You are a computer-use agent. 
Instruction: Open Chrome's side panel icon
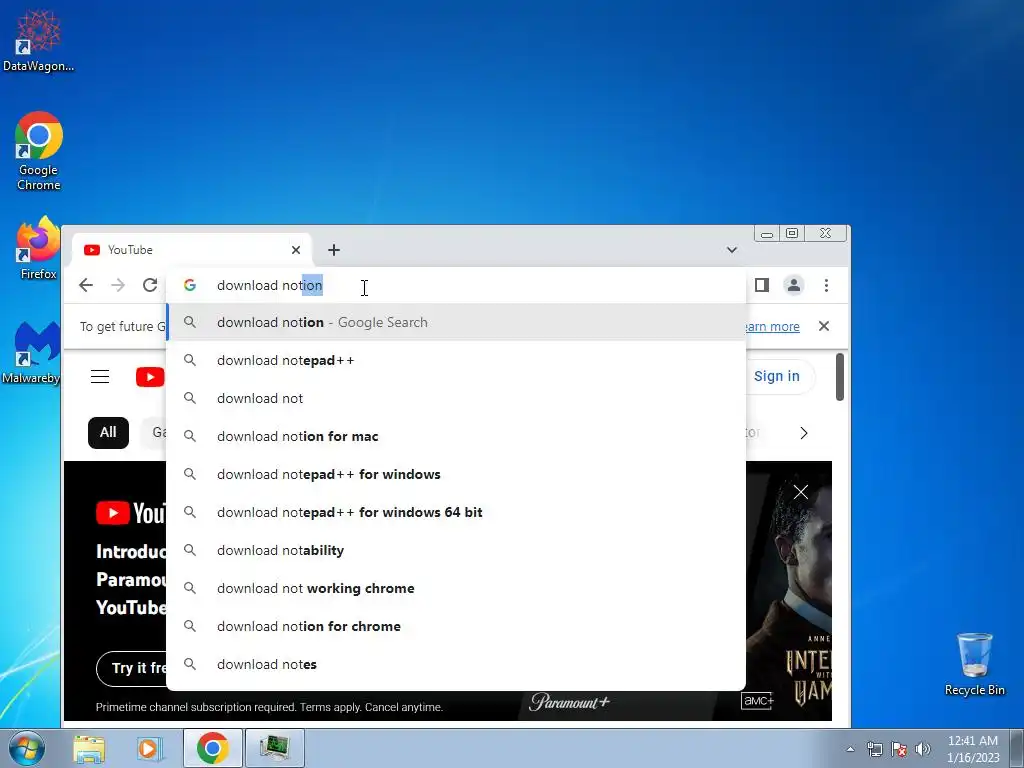[761, 285]
